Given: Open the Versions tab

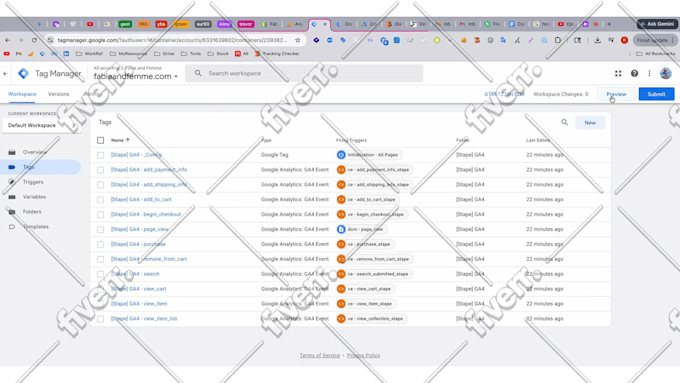Looking at the screenshot, I should pyautogui.click(x=59, y=94).
